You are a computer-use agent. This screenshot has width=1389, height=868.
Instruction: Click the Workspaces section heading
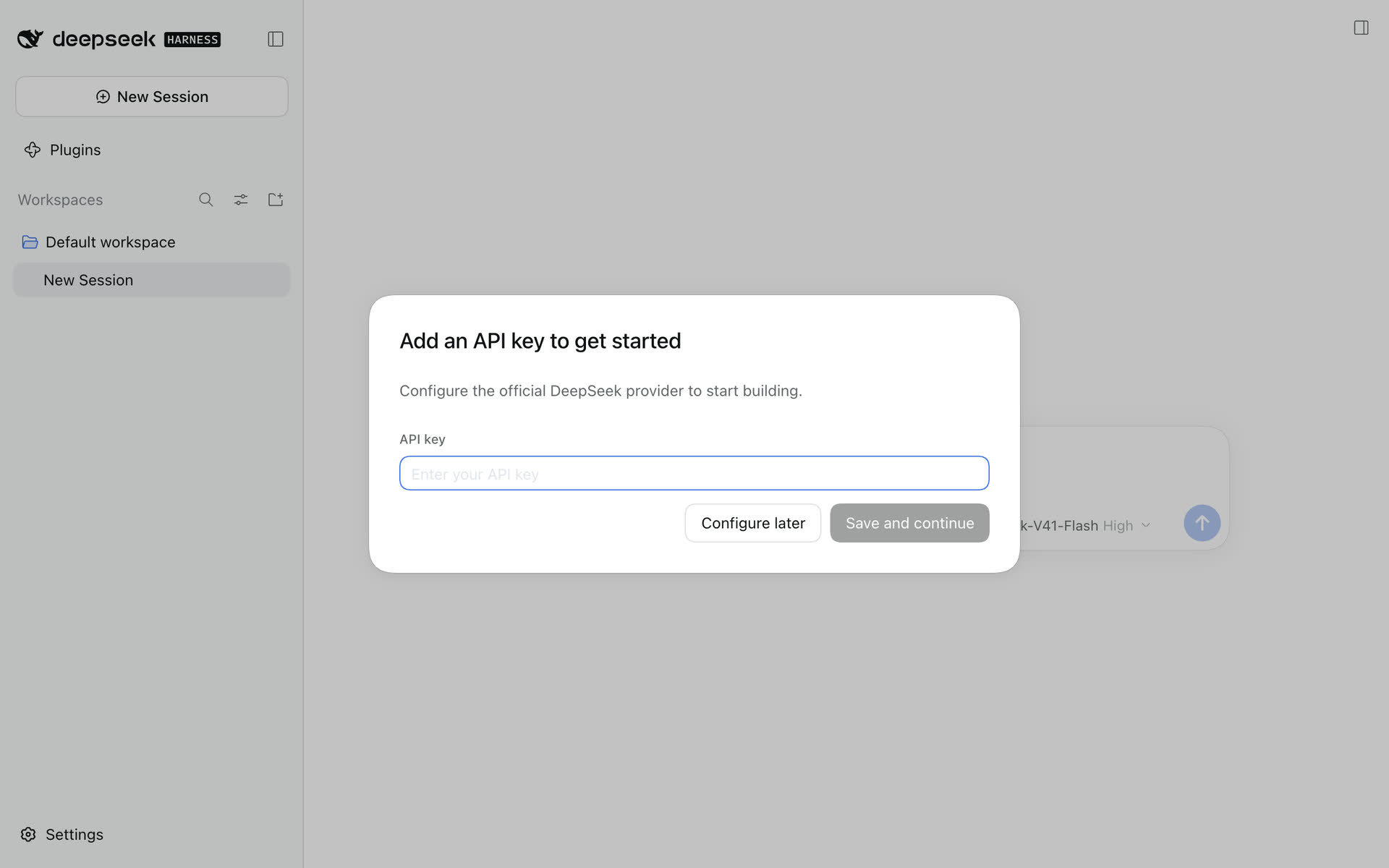(x=61, y=200)
